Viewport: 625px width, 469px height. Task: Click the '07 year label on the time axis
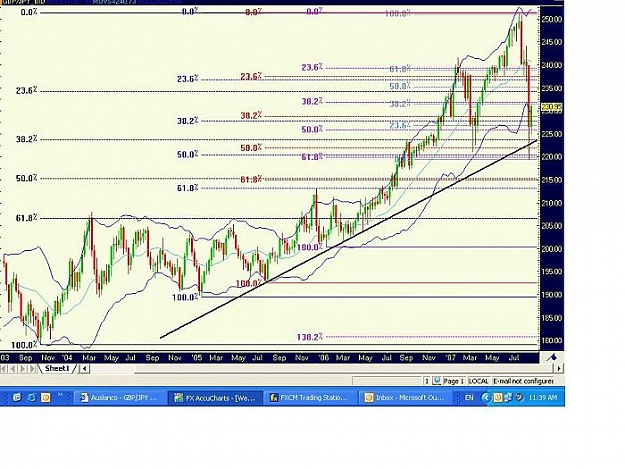tap(451, 357)
